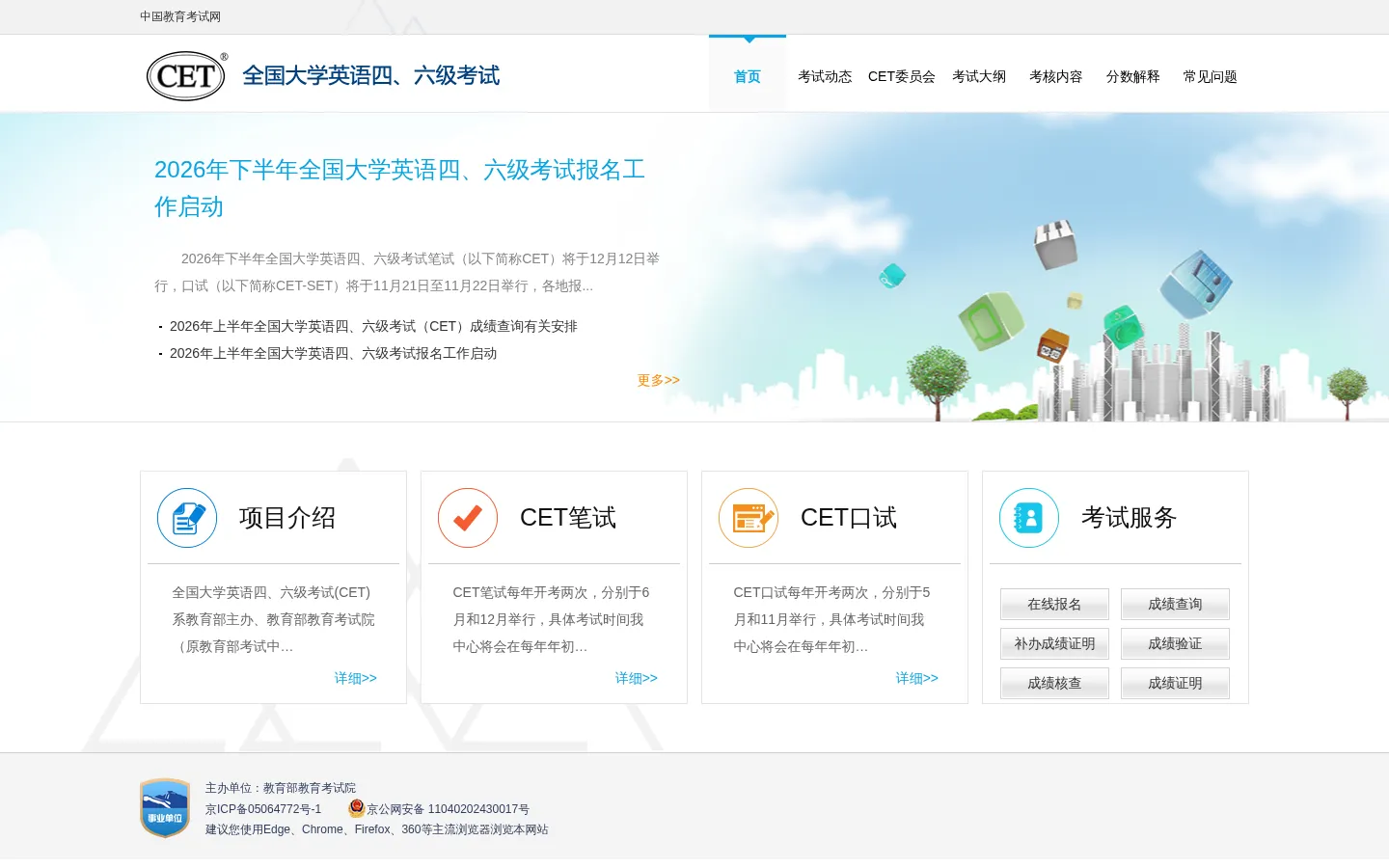
Task: Click the 项目介绍 card heading
Action: pos(287,518)
